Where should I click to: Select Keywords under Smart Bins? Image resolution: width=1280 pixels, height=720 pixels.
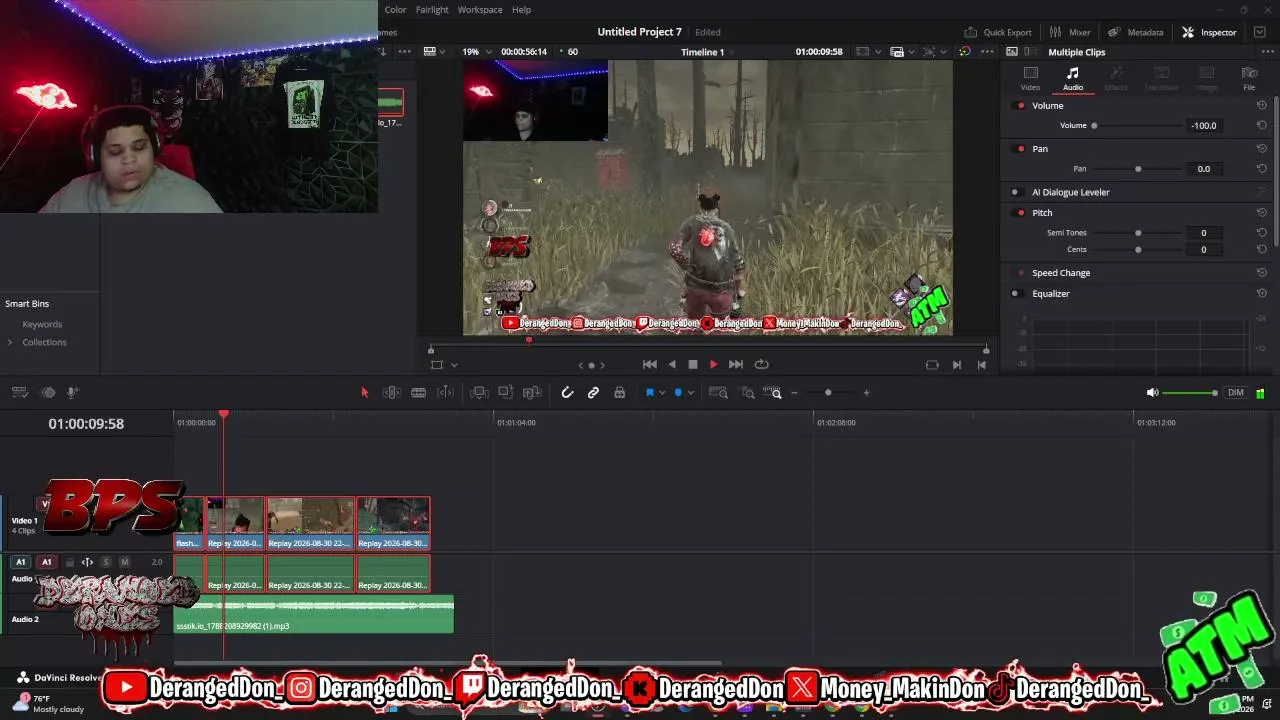coord(42,324)
